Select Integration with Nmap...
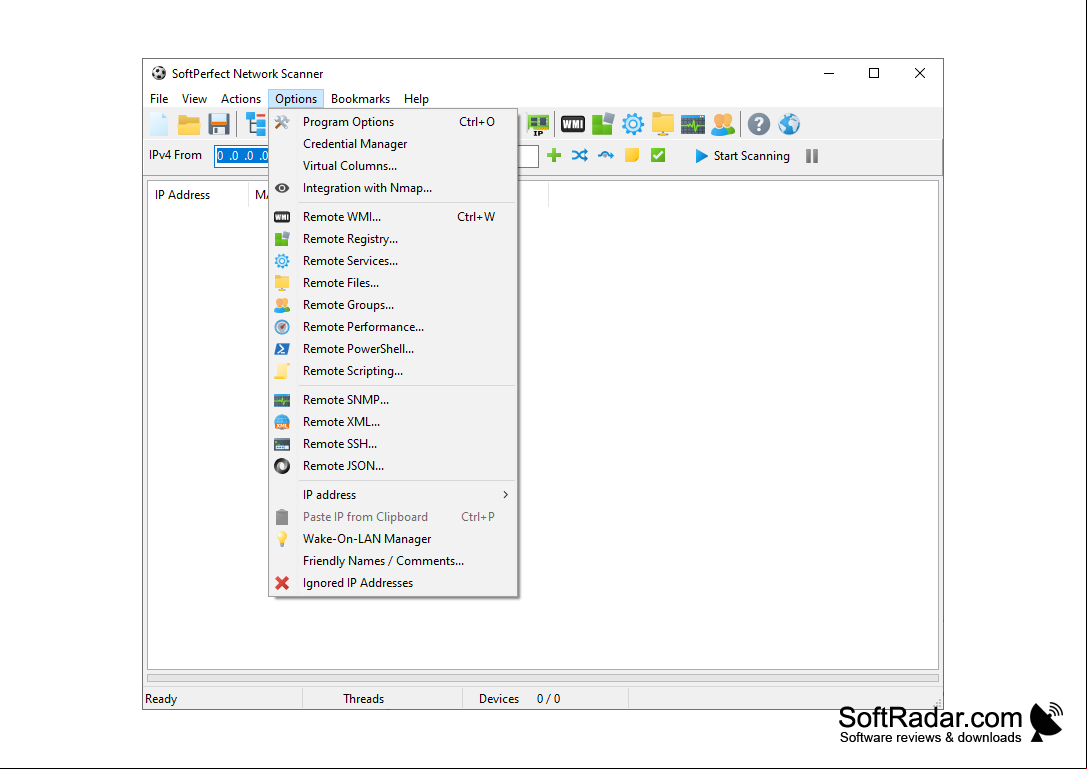This screenshot has height=769, width=1087. click(393, 188)
